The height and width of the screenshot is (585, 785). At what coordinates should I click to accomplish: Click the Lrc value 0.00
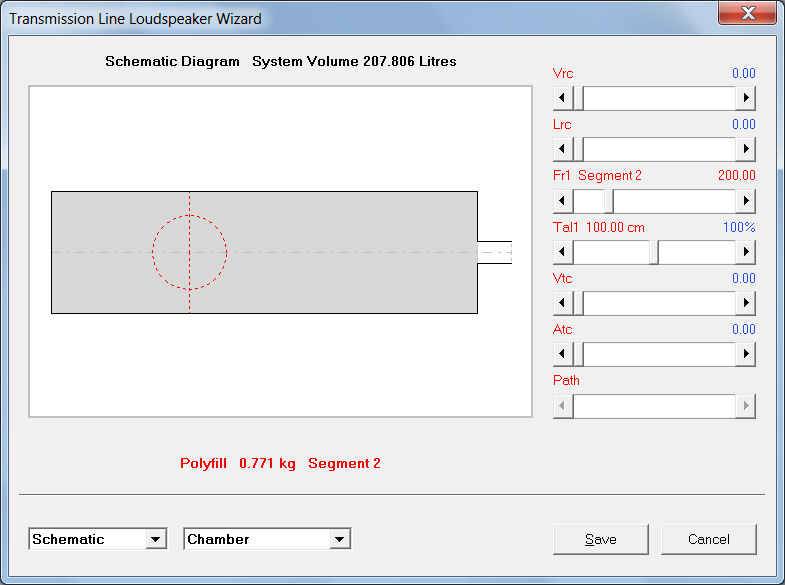click(743, 124)
